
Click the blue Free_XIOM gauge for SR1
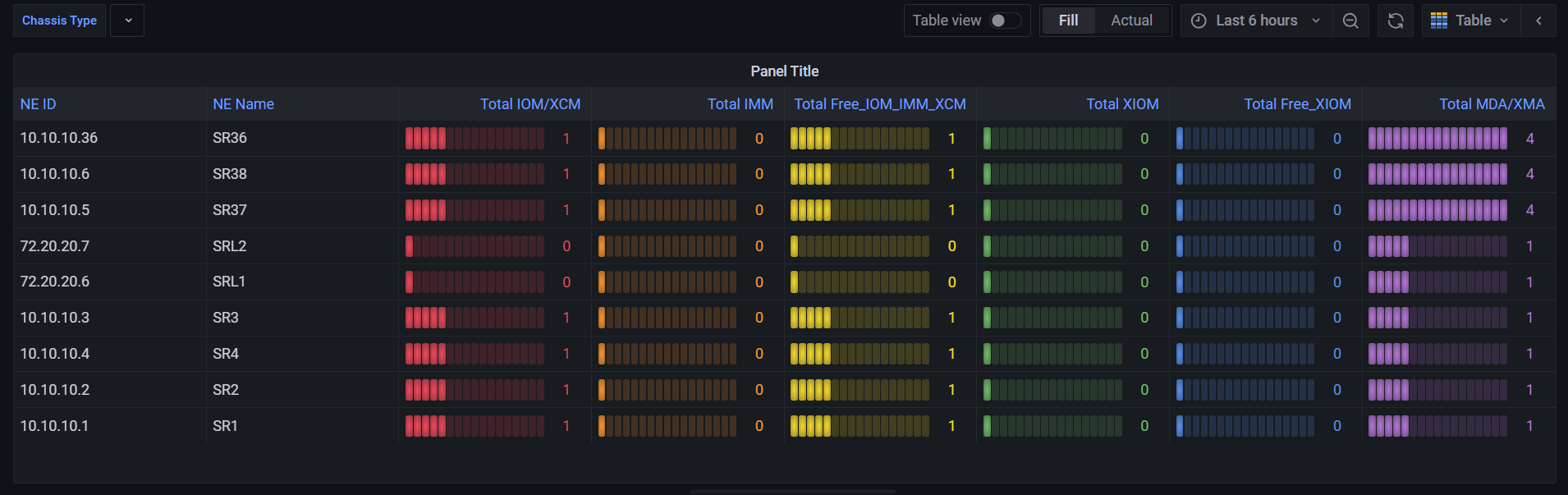[x=1245, y=426]
